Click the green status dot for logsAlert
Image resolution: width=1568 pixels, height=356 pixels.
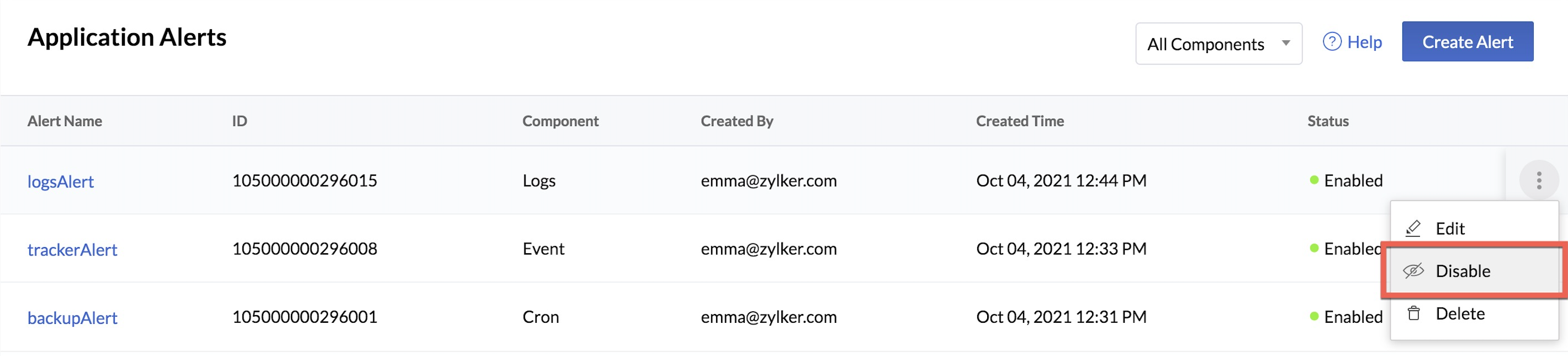click(x=1313, y=180)
